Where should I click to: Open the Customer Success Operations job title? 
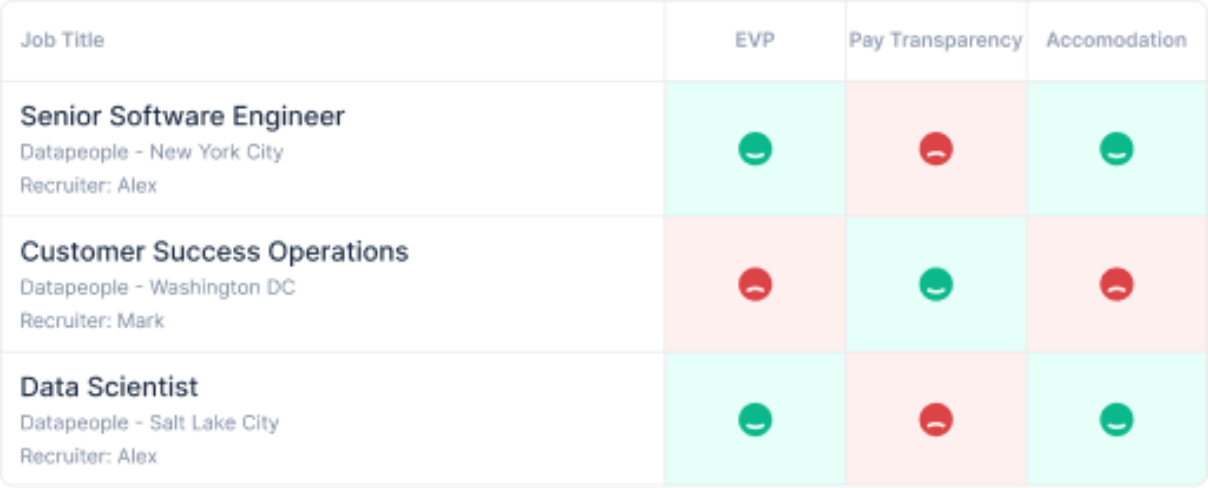(214, 251)
